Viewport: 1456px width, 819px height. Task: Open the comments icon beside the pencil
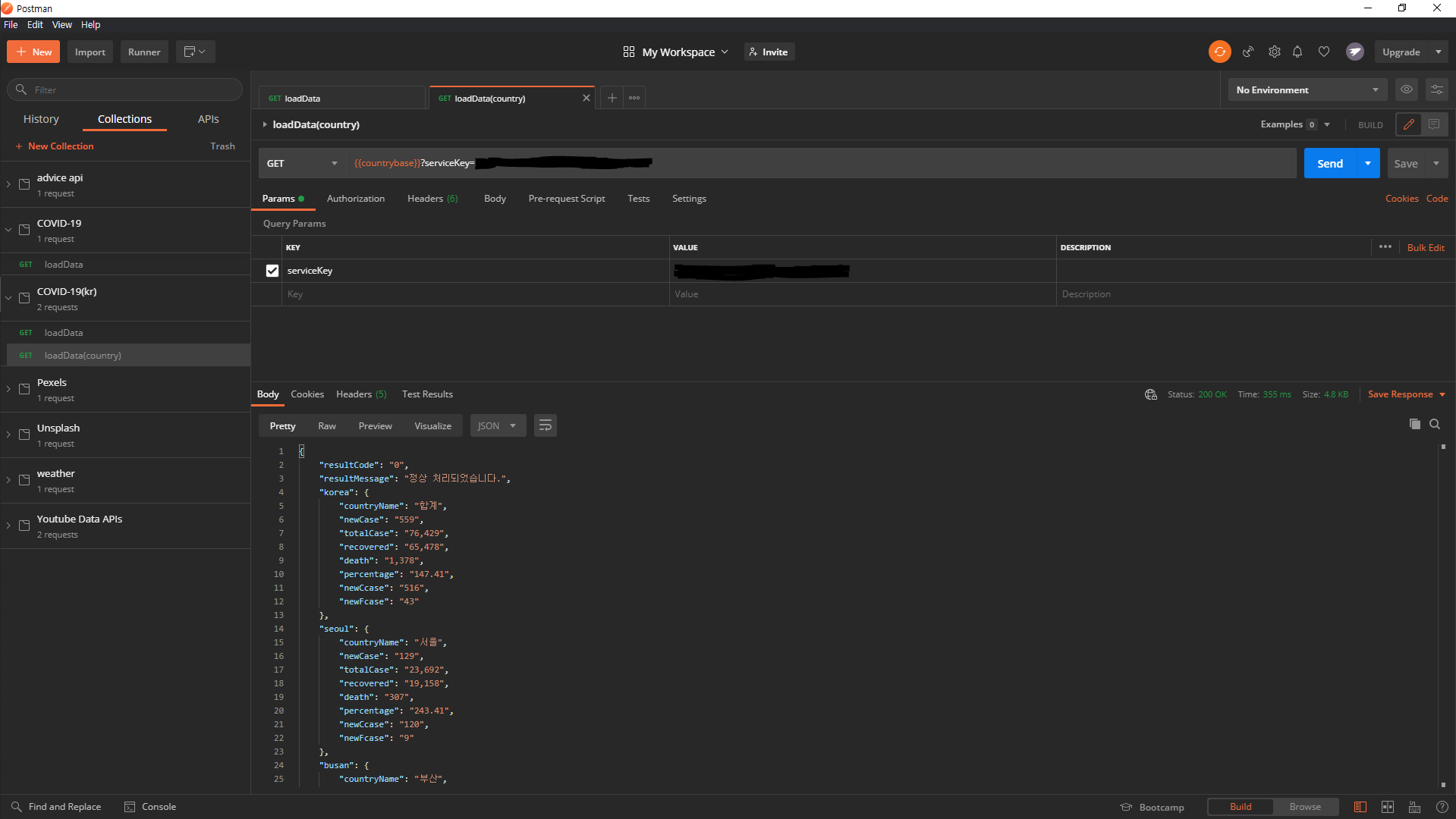pyautogui.click(x=1434, y=124)
